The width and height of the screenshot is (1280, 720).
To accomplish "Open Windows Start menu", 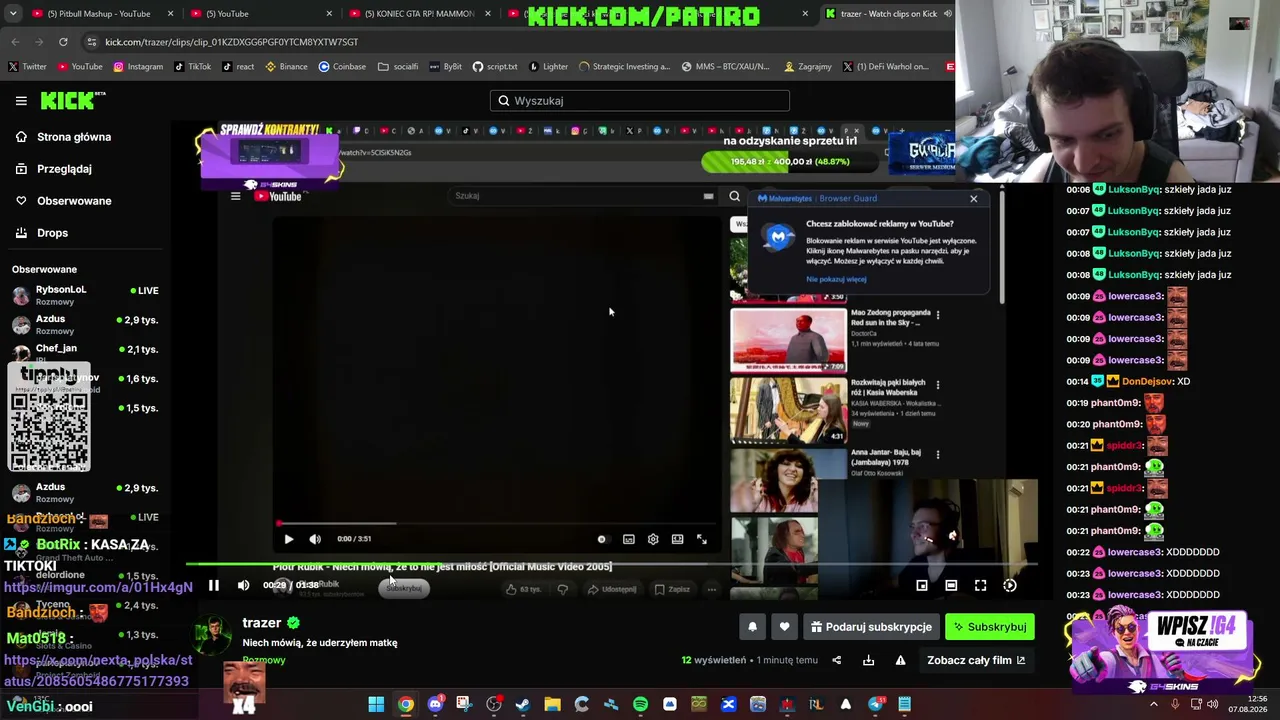I will click(x=376, y=704).
